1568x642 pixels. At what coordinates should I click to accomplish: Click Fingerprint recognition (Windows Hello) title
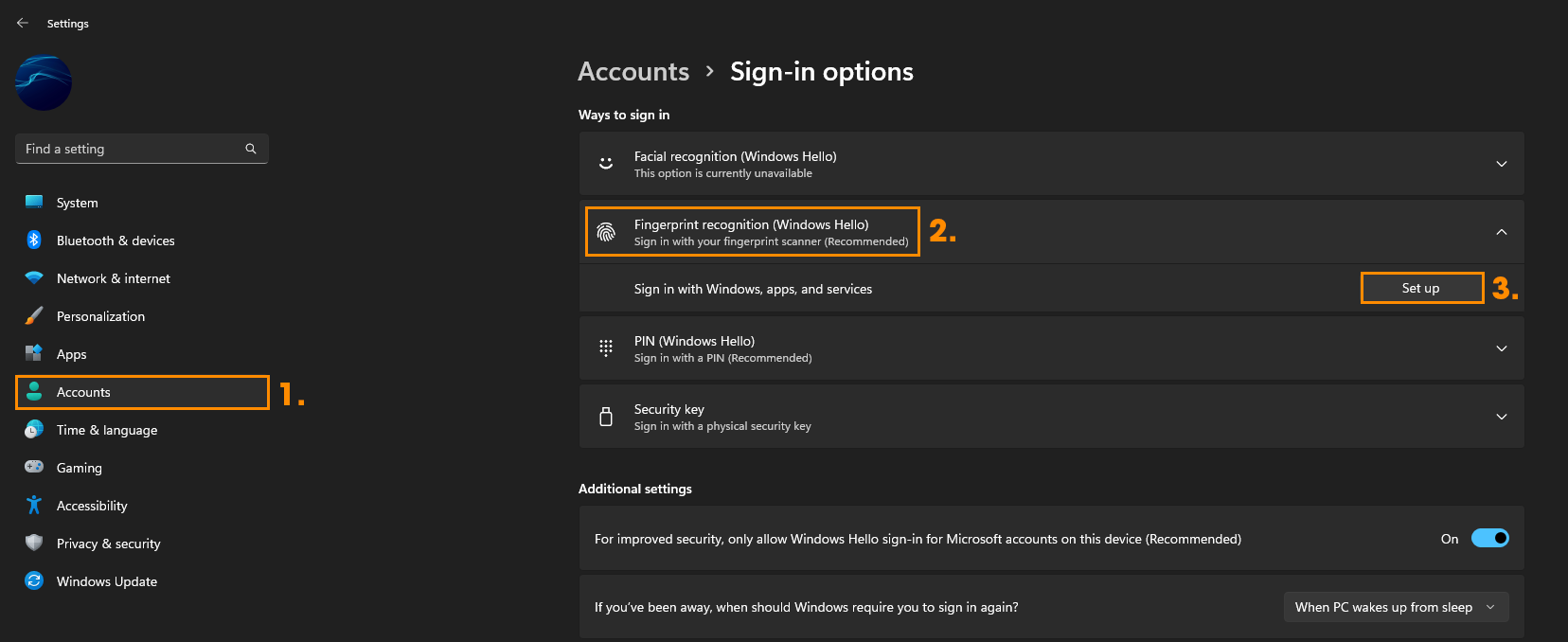752,224
